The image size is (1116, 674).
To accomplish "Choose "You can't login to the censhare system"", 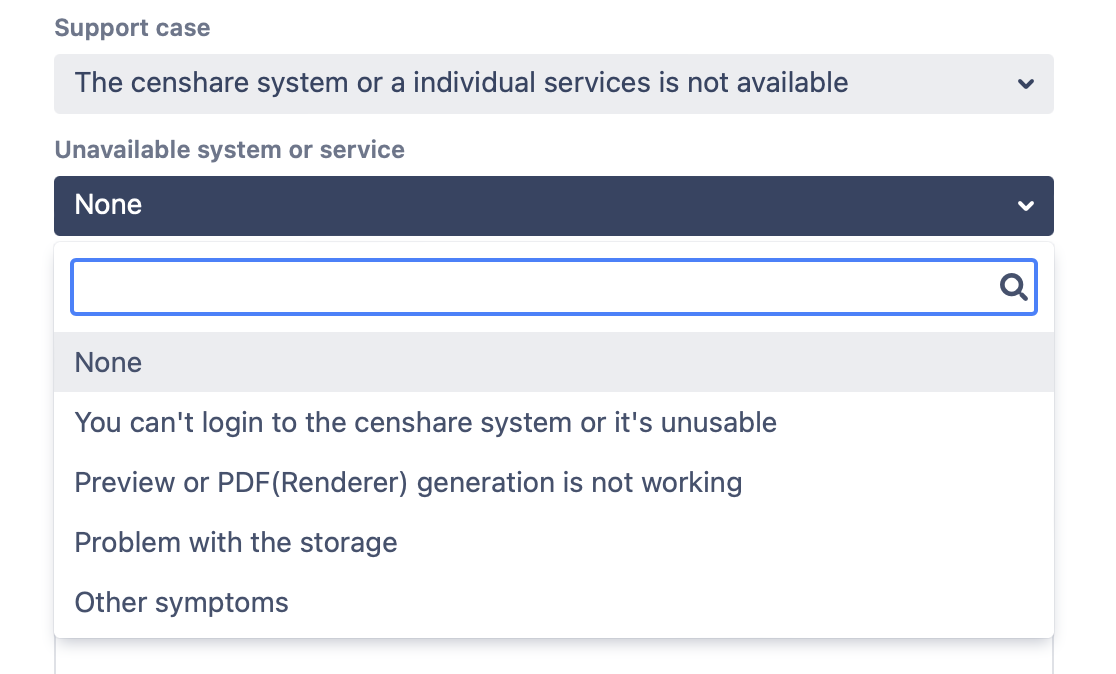I will pos(425,422).
